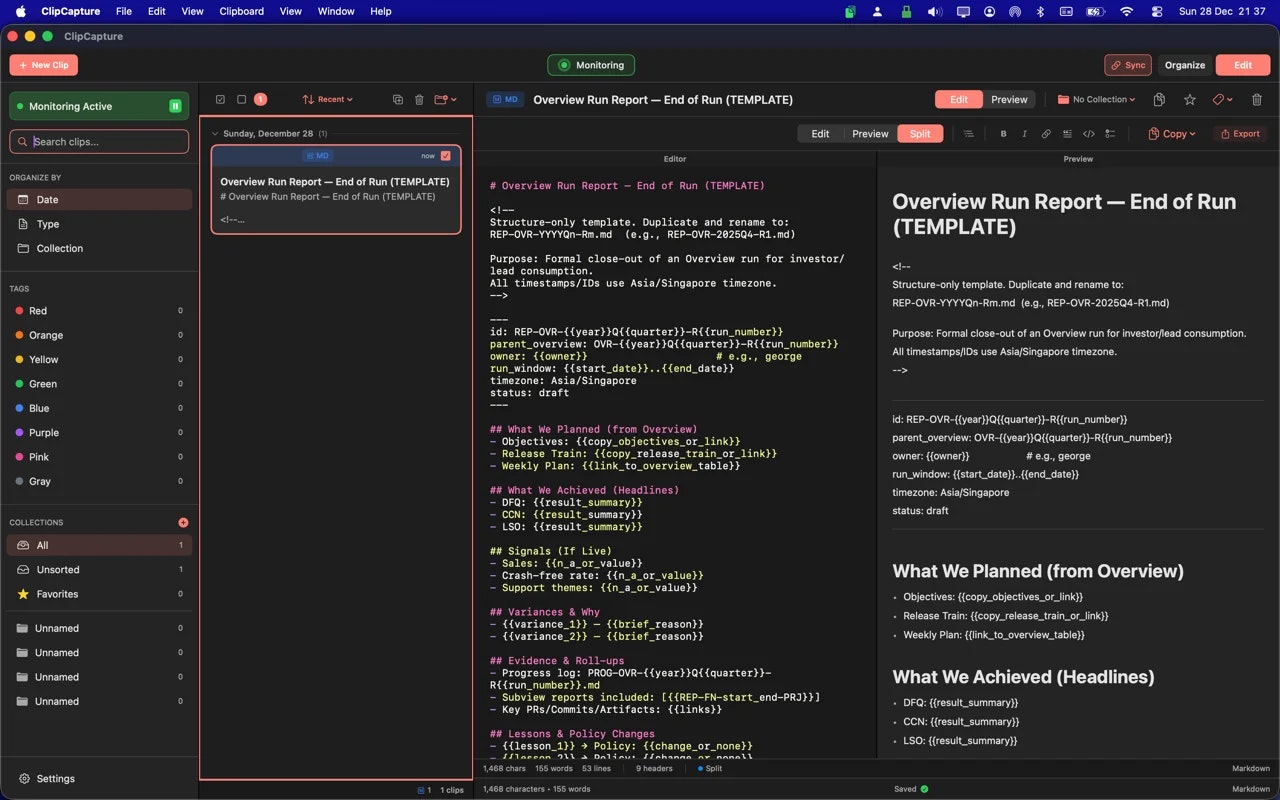The width and height of the screenshot is (1280, 800).
Task: Click the trash icon beside the sort control
Action: (x=419, y=99)
